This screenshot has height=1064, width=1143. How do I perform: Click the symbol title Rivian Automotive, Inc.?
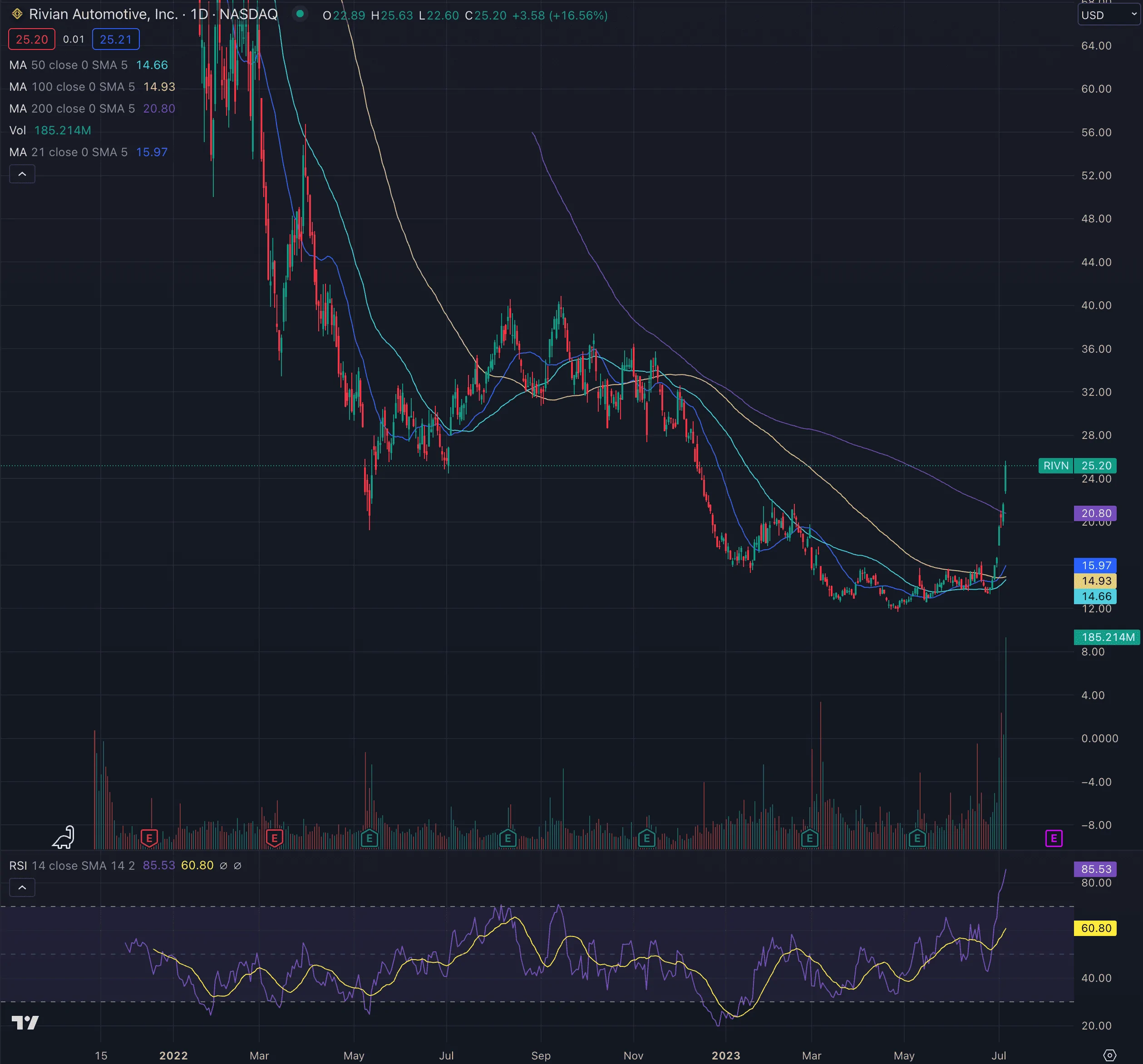[x=103, y=15]
